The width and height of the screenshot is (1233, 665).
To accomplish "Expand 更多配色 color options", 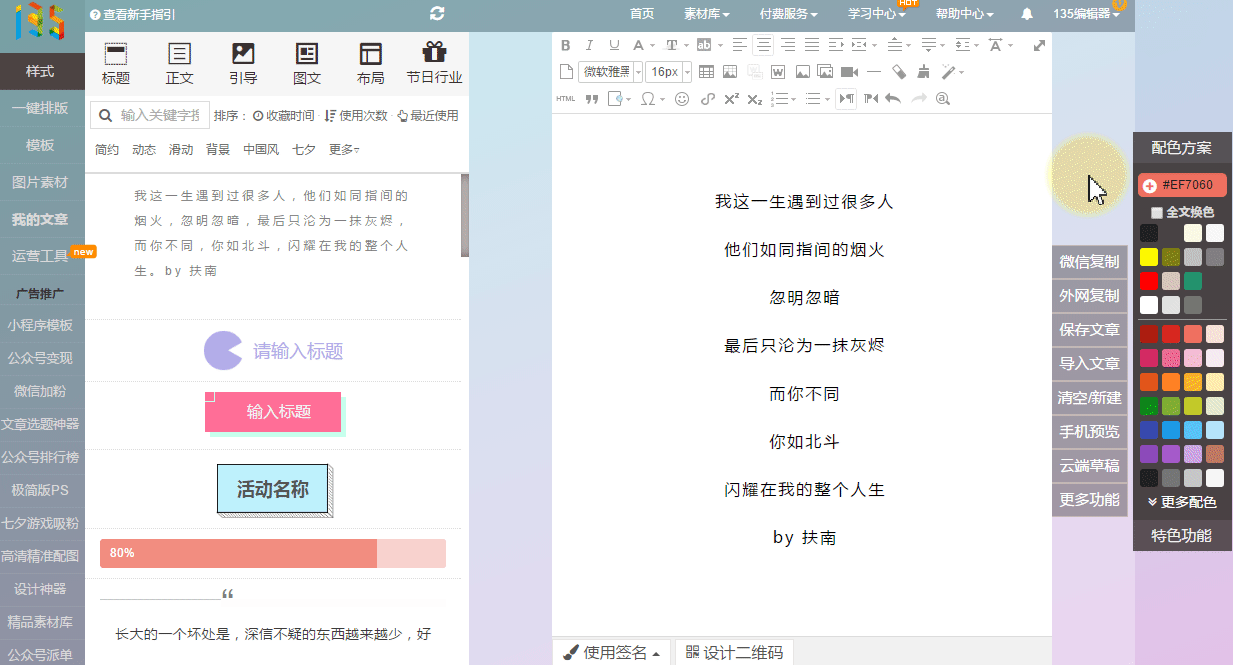I will 1182,502.
